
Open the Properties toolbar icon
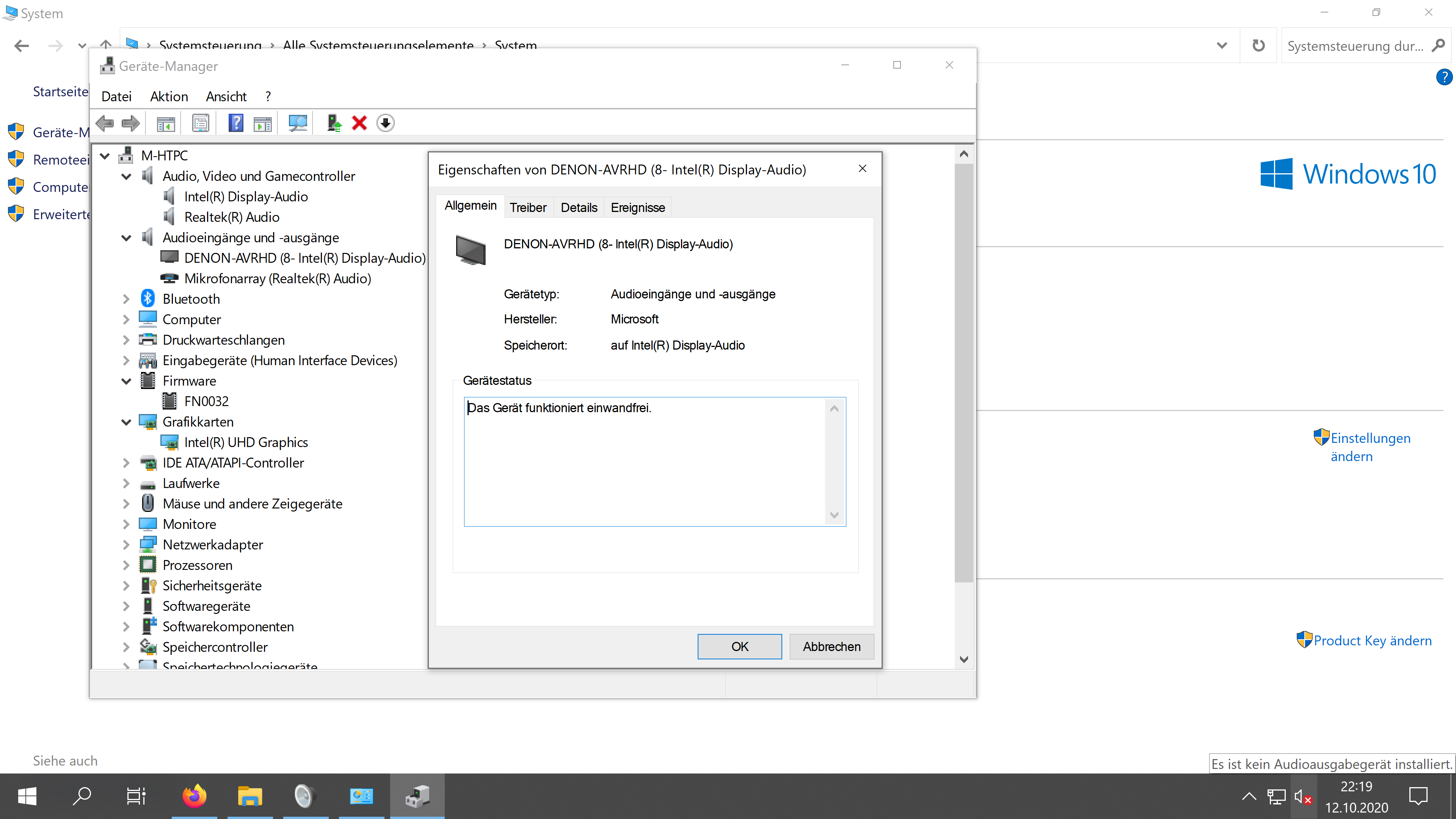[201, 122]
